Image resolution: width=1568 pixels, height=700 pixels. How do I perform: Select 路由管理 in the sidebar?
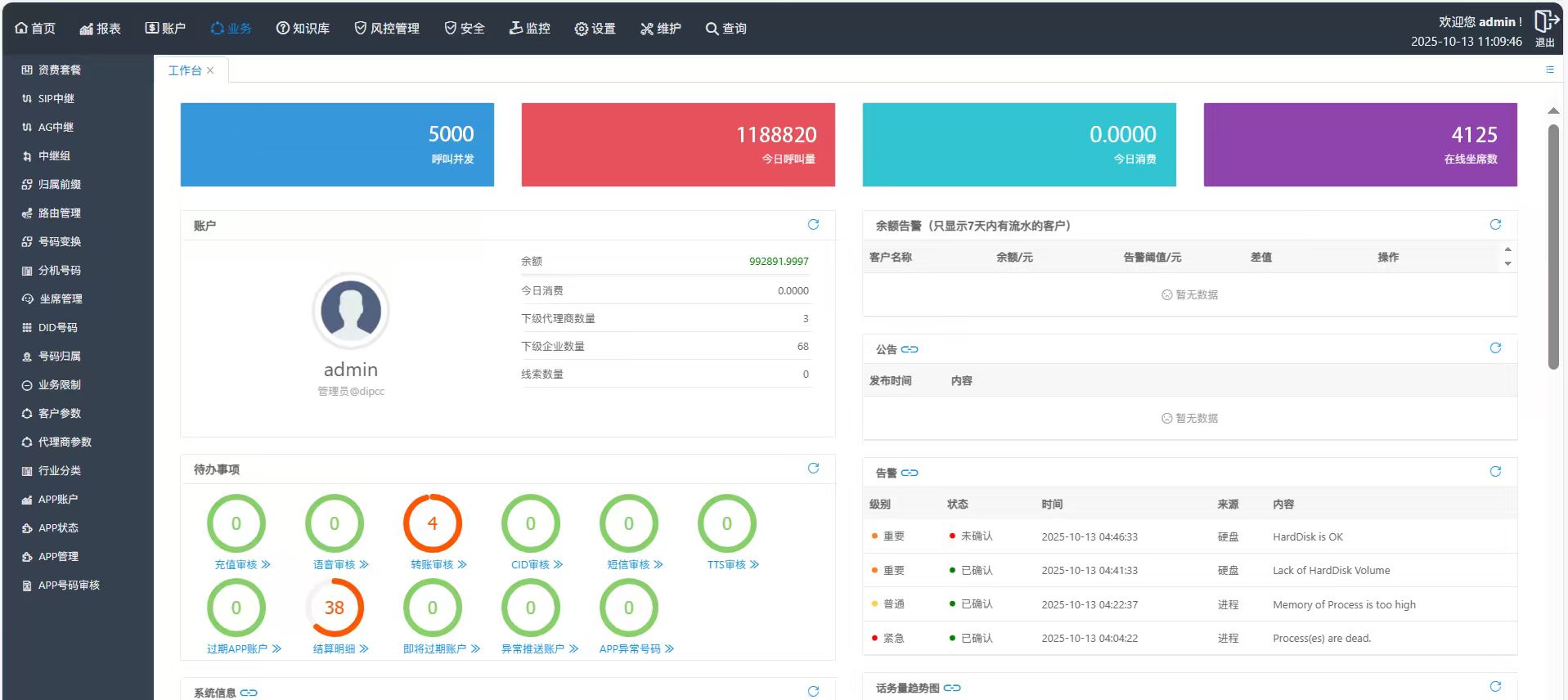click(59, 213)
